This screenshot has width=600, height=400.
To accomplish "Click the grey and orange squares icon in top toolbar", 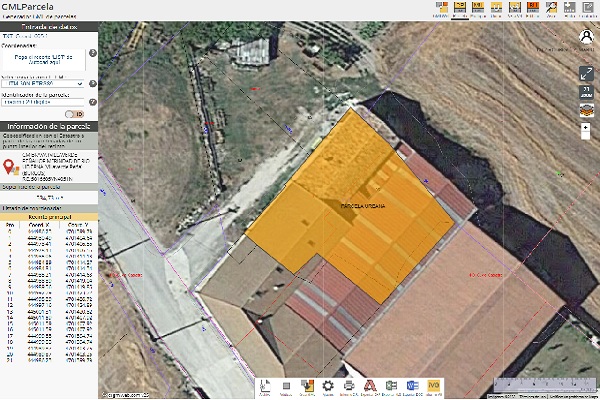I will click(x=442, y=8).
